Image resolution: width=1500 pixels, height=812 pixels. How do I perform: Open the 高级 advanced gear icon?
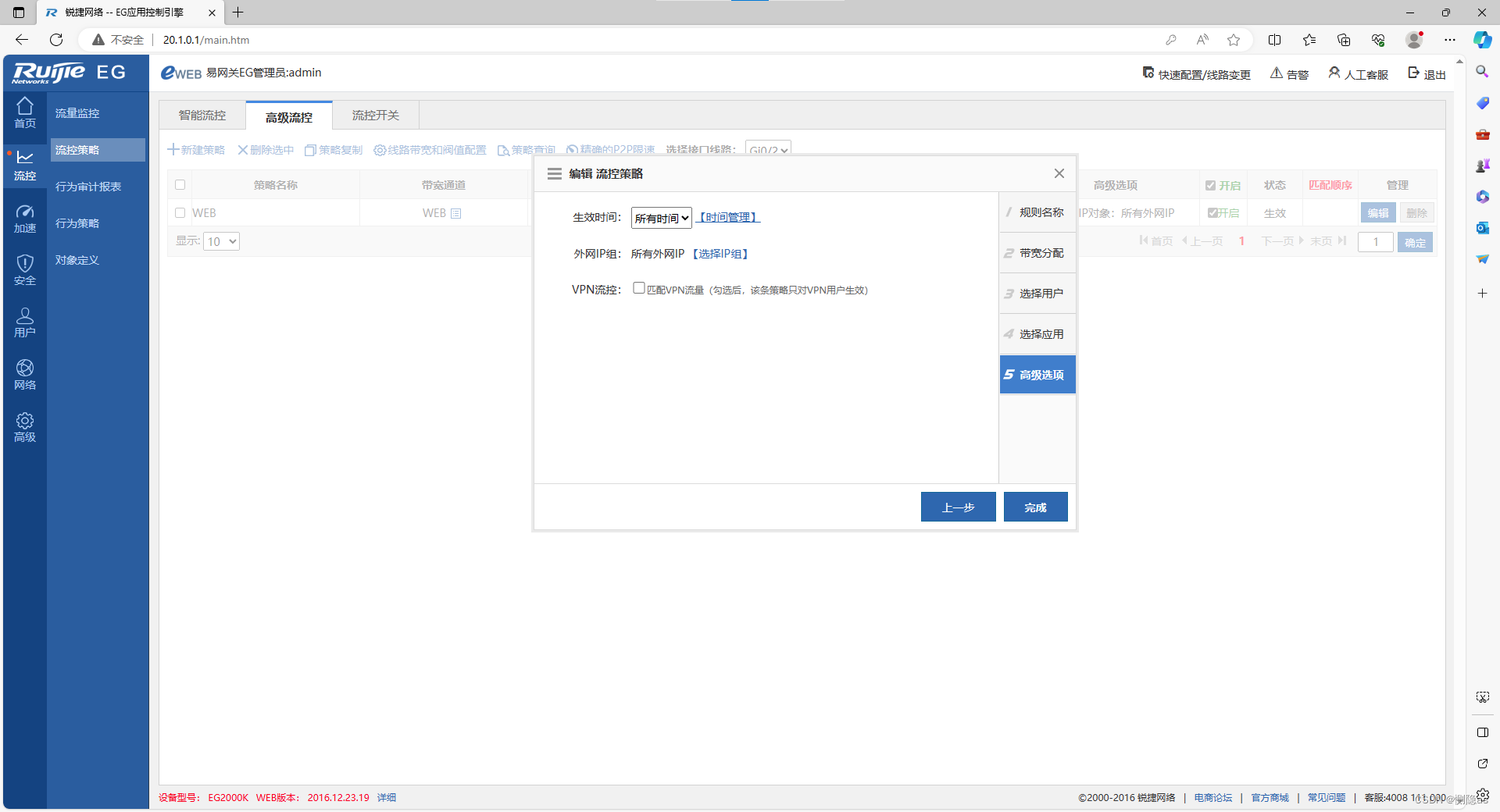(25, 426)
